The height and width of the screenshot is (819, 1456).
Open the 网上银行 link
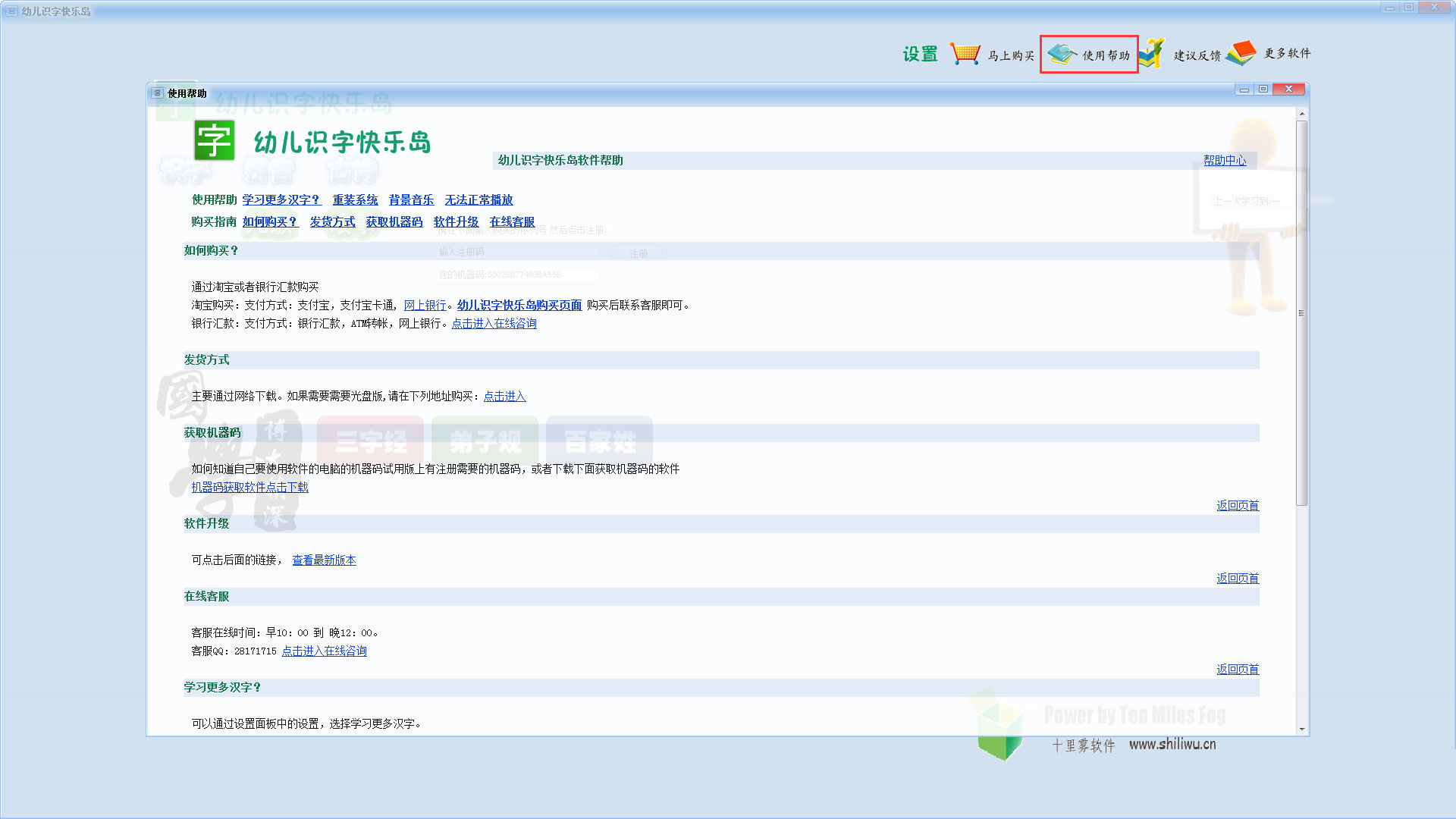click(425, 305)
